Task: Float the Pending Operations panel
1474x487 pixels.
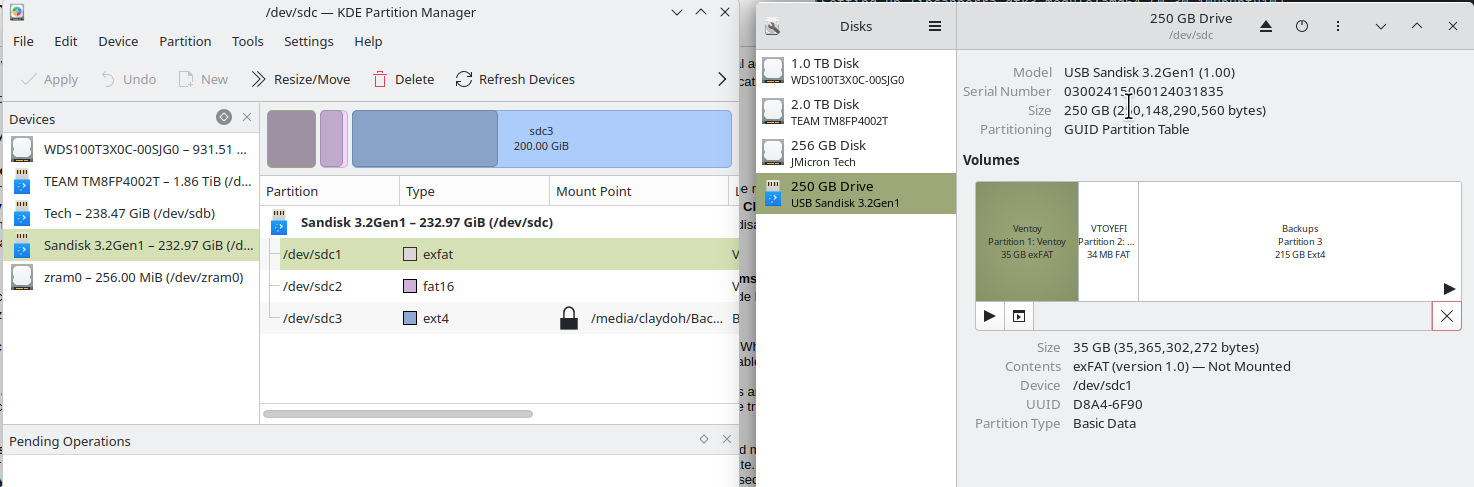Action: pyautogui.click(x=704, y=440)
